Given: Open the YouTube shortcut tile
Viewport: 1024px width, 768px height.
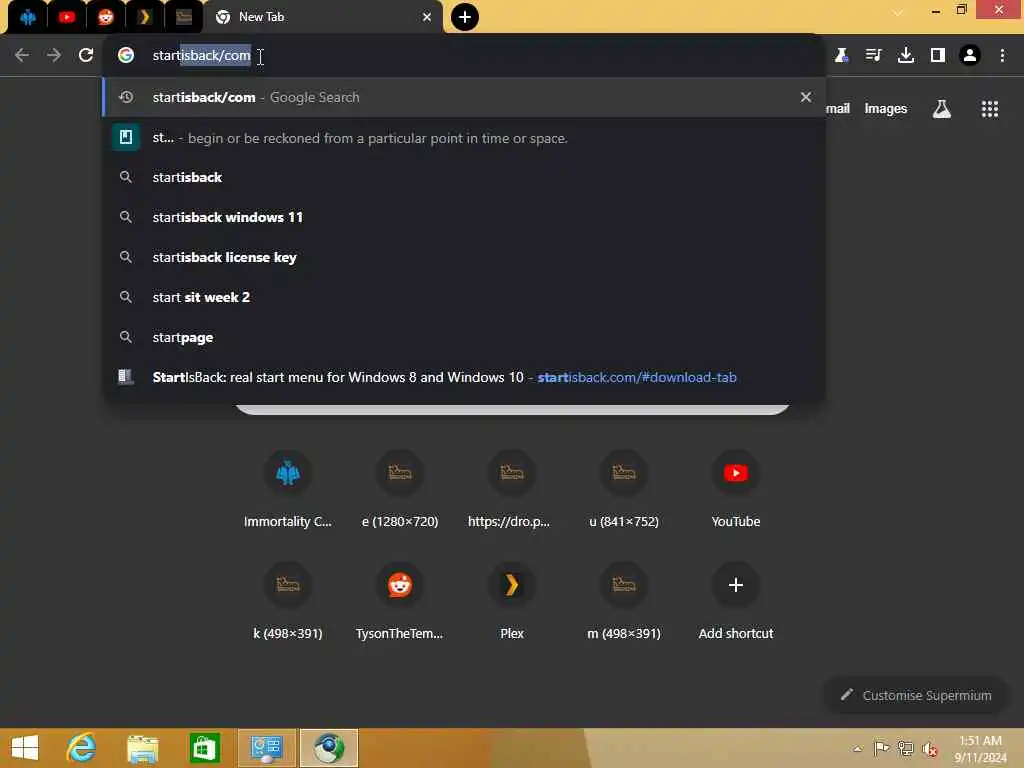Looking at the screenshot, I should coord(735,489).
